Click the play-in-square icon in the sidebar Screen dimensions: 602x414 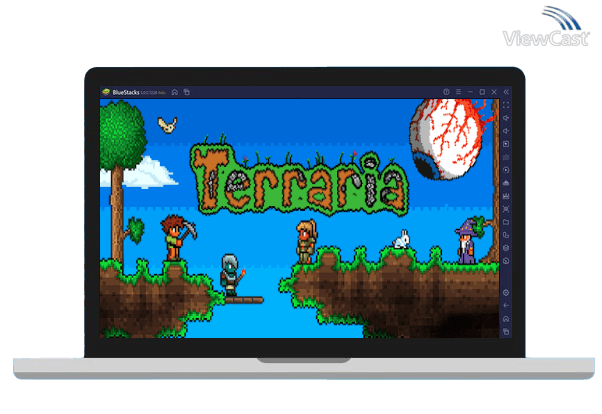coord(506,144)
